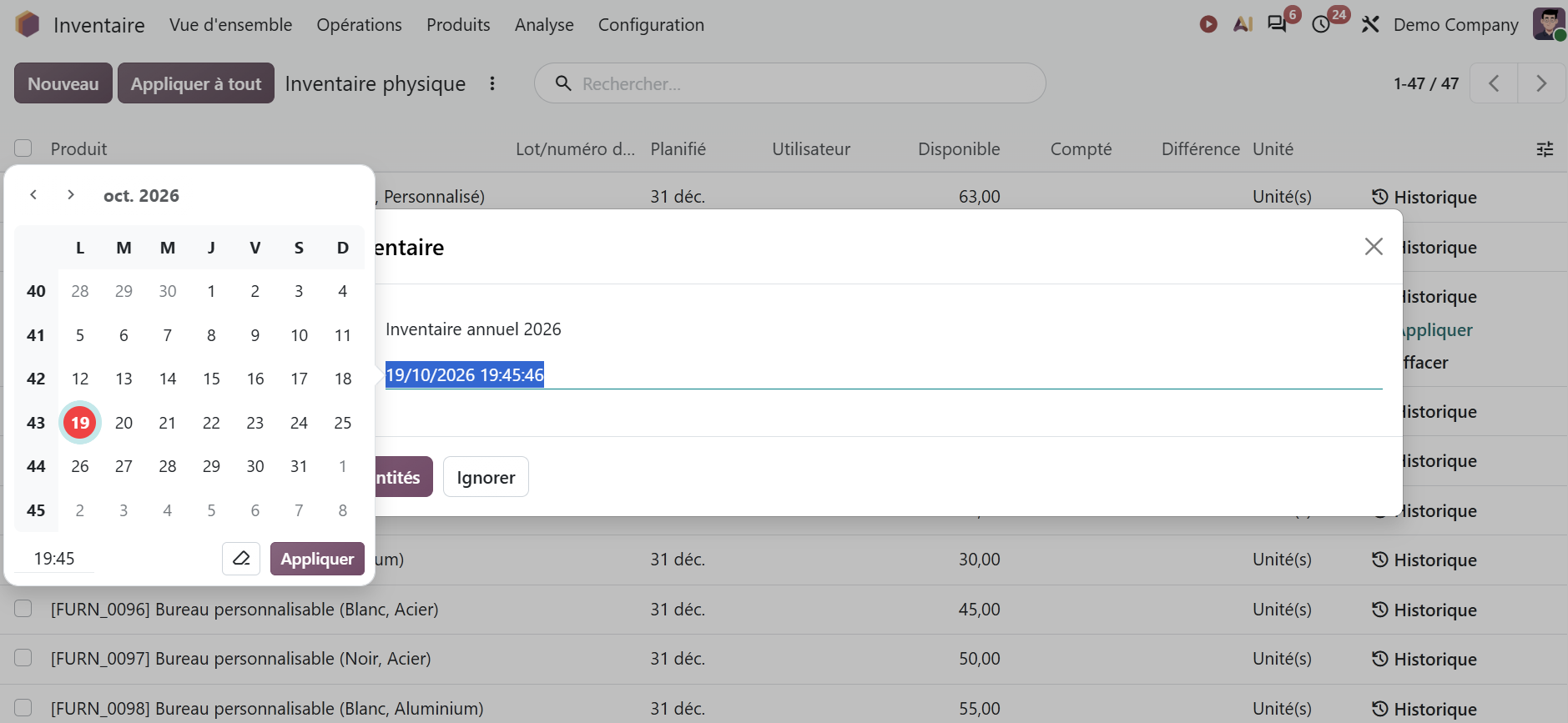Open the three-dot actions menu beside Inventaire physique
The height and width of the screenshot is (723, 1568).
pos(492,83)
